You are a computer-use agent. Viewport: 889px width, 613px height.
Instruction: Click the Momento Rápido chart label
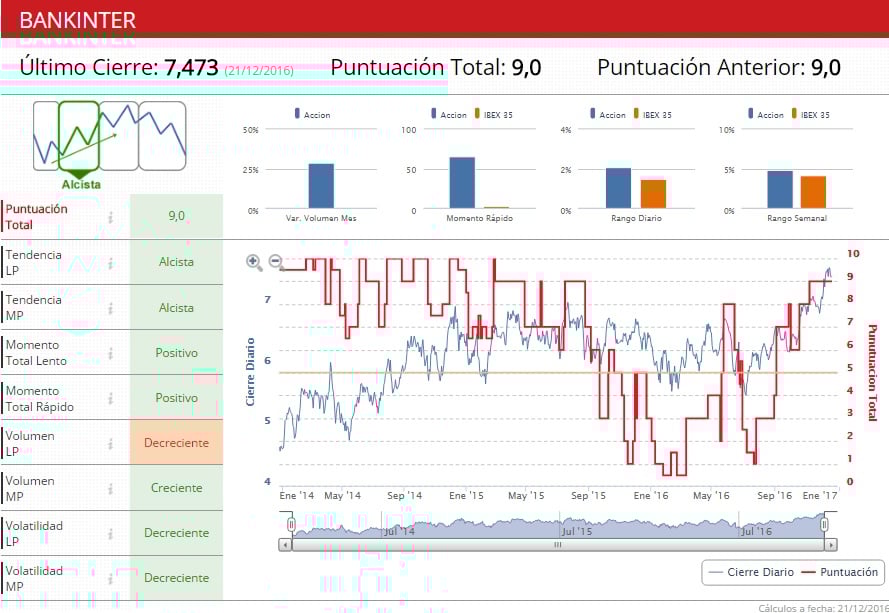(x=480, y=218)
